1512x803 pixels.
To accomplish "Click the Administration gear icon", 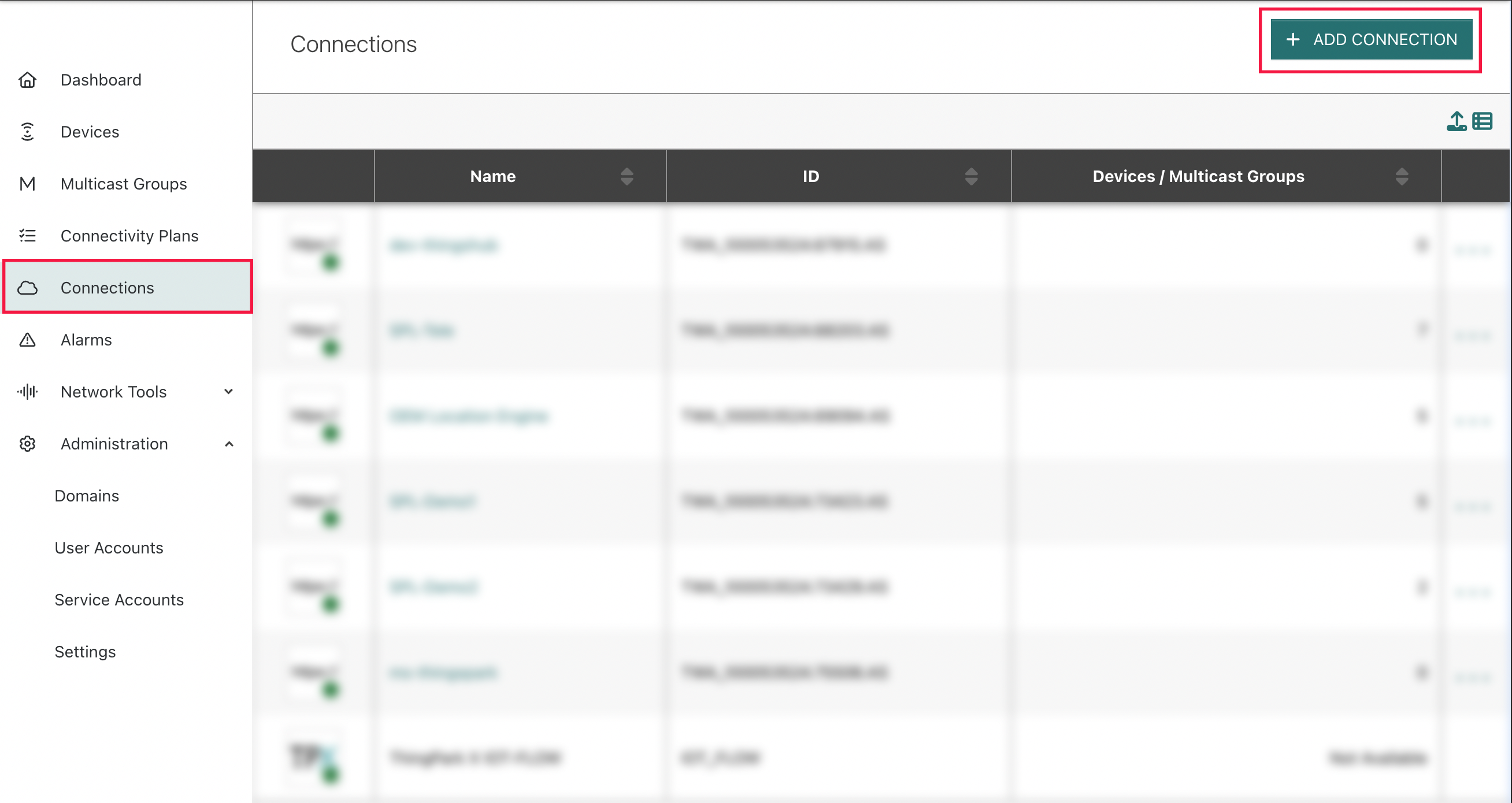I will [27, 444].
